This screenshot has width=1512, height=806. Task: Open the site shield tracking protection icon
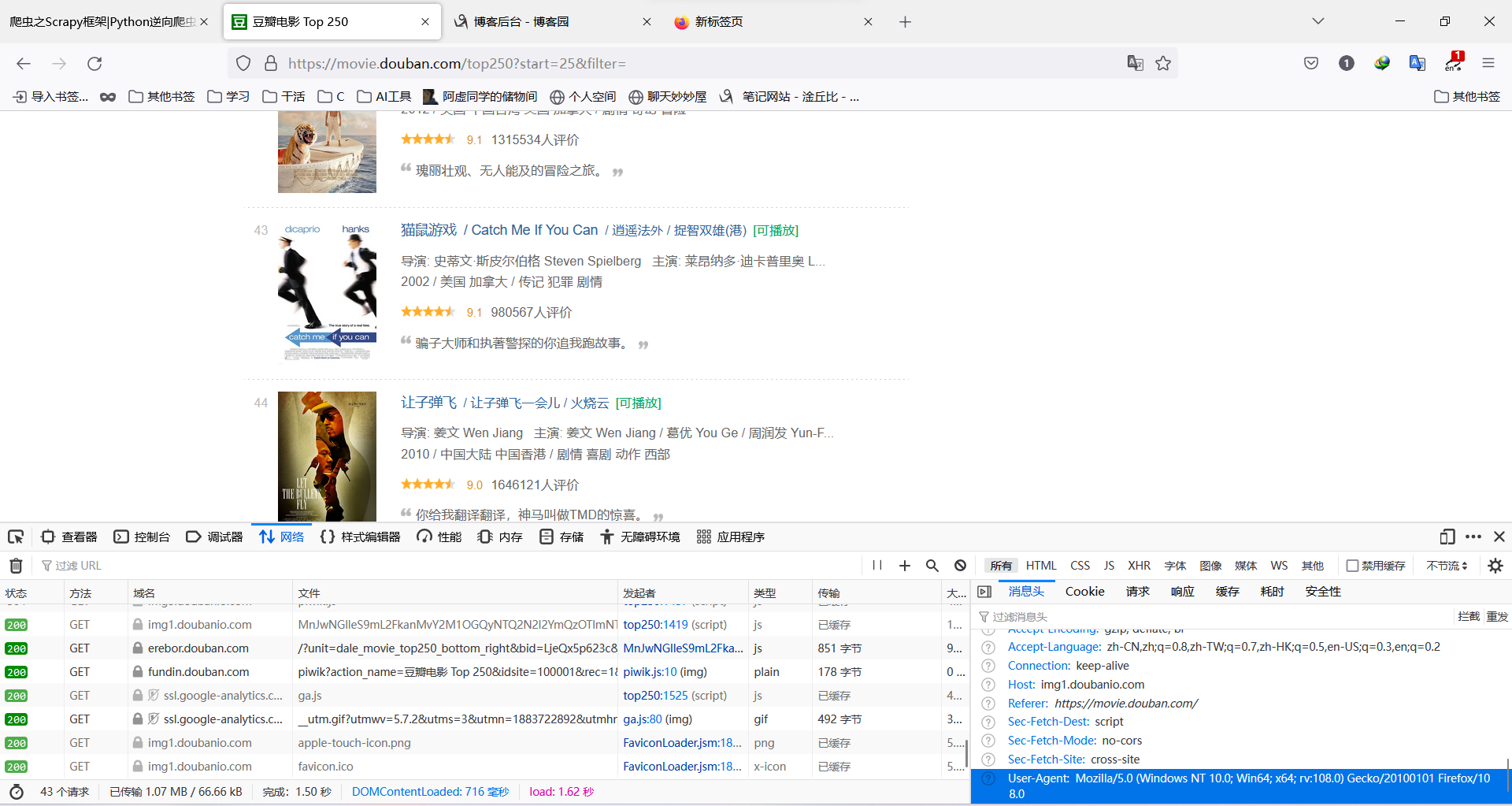point(243,63)
